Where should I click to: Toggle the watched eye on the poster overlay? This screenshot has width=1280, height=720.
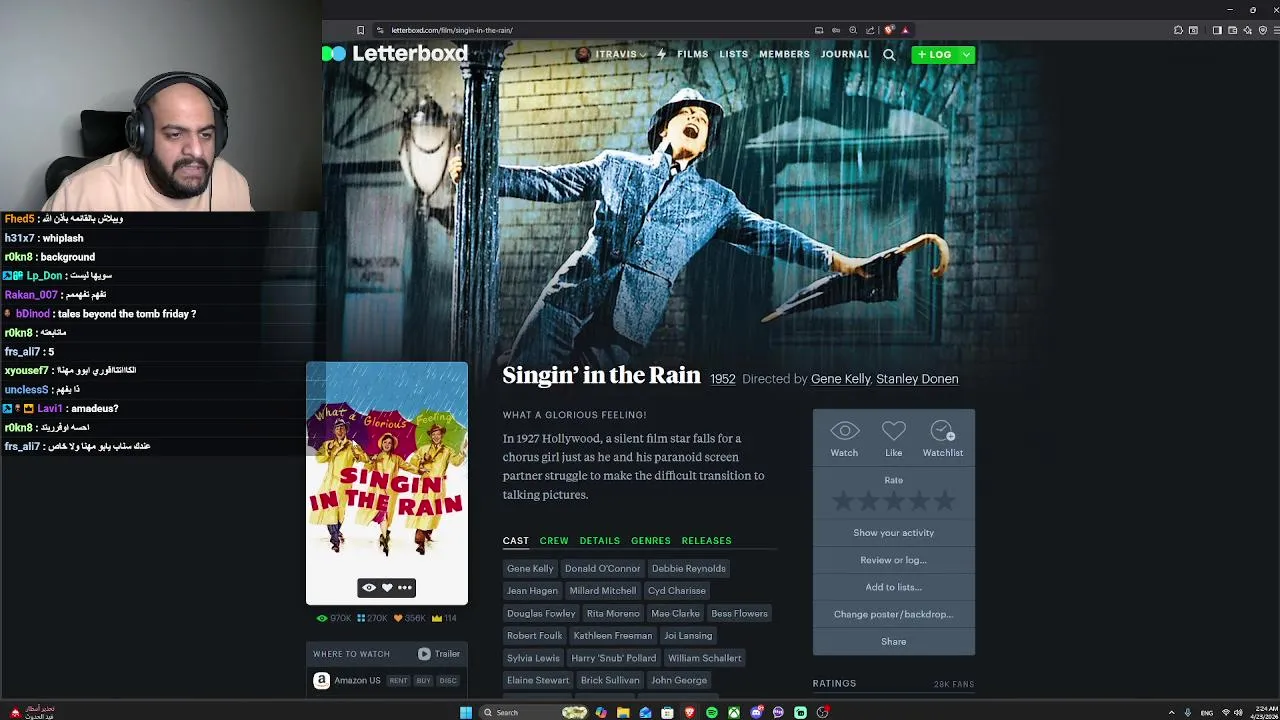click(x=369, y=588)
